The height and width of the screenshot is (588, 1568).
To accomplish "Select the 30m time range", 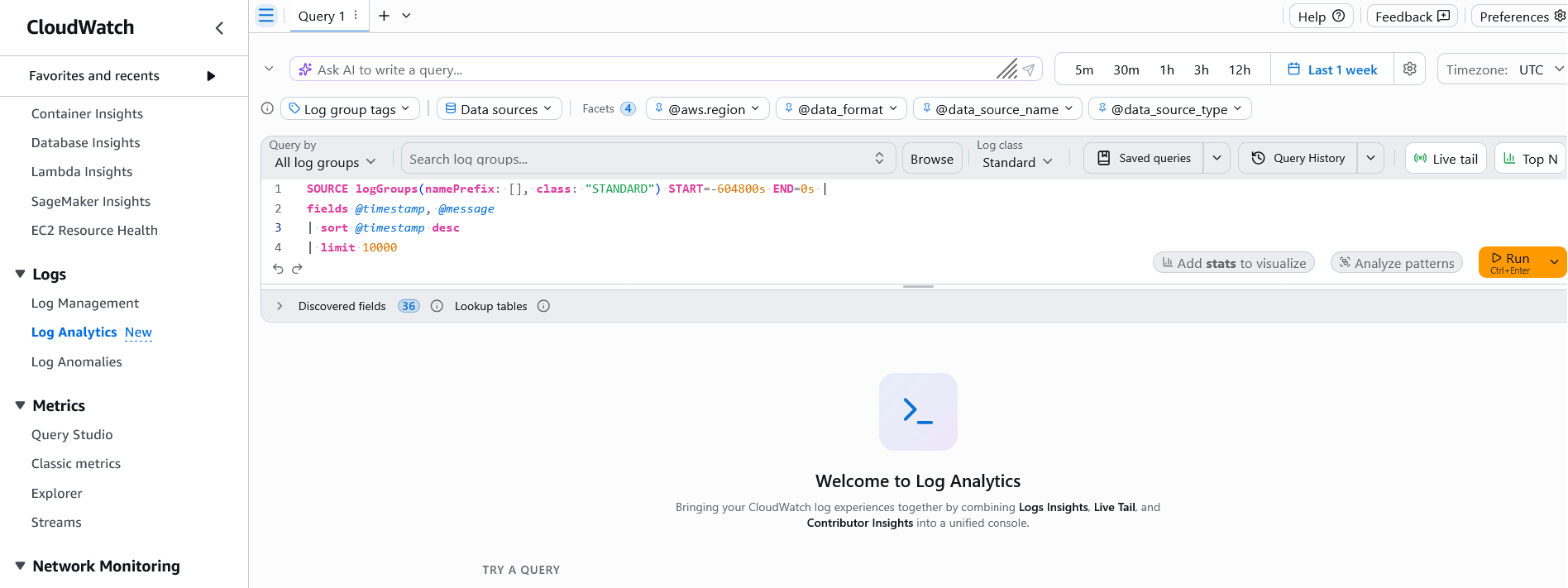I will click(x=1126, y=69).
